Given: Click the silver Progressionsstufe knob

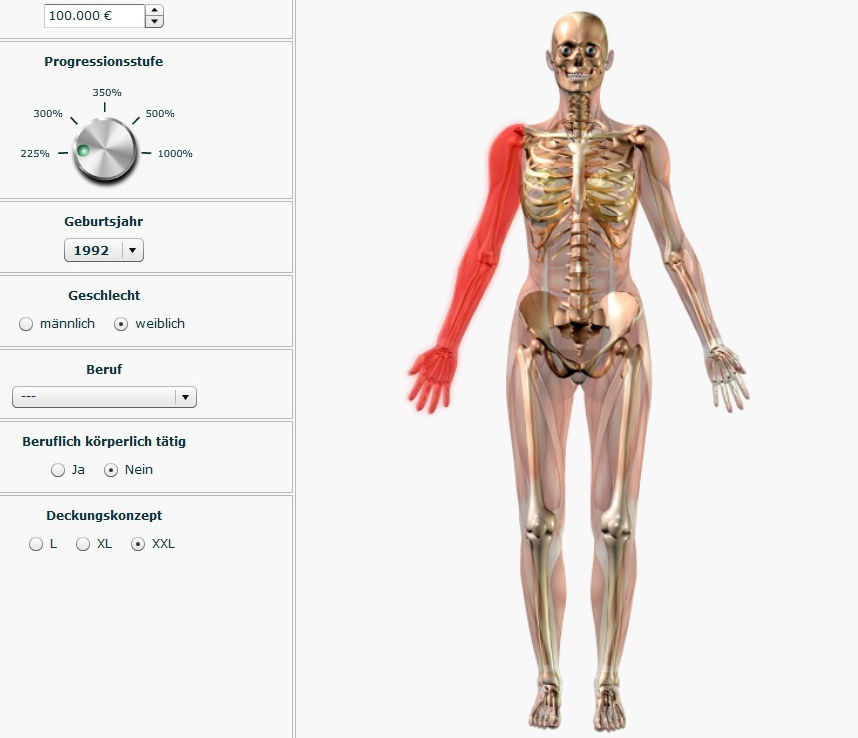Looking at the screenshot, I should coord(105,149).
